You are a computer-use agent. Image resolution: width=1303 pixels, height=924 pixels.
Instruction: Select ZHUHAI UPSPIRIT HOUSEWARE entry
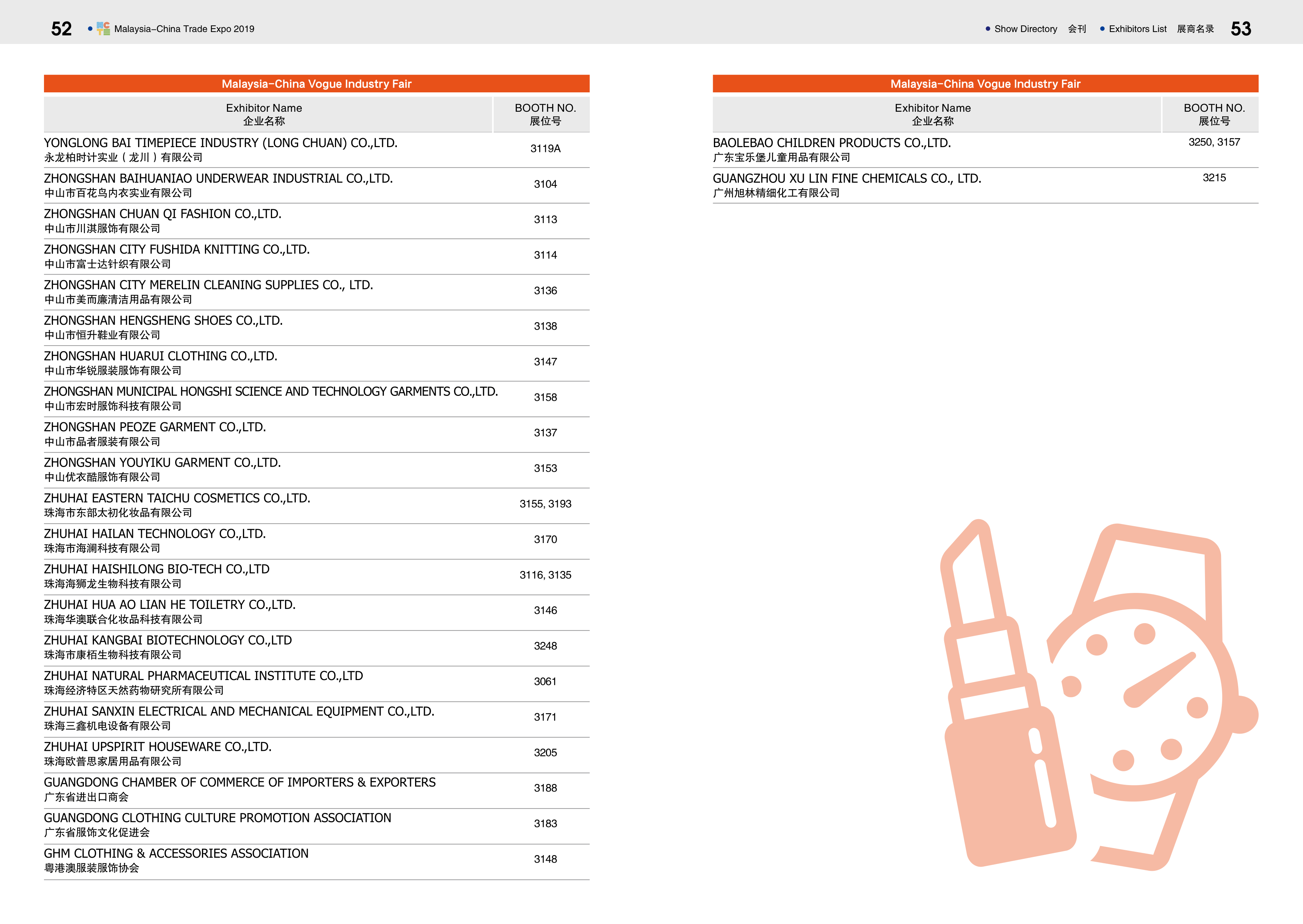(158, 754)
